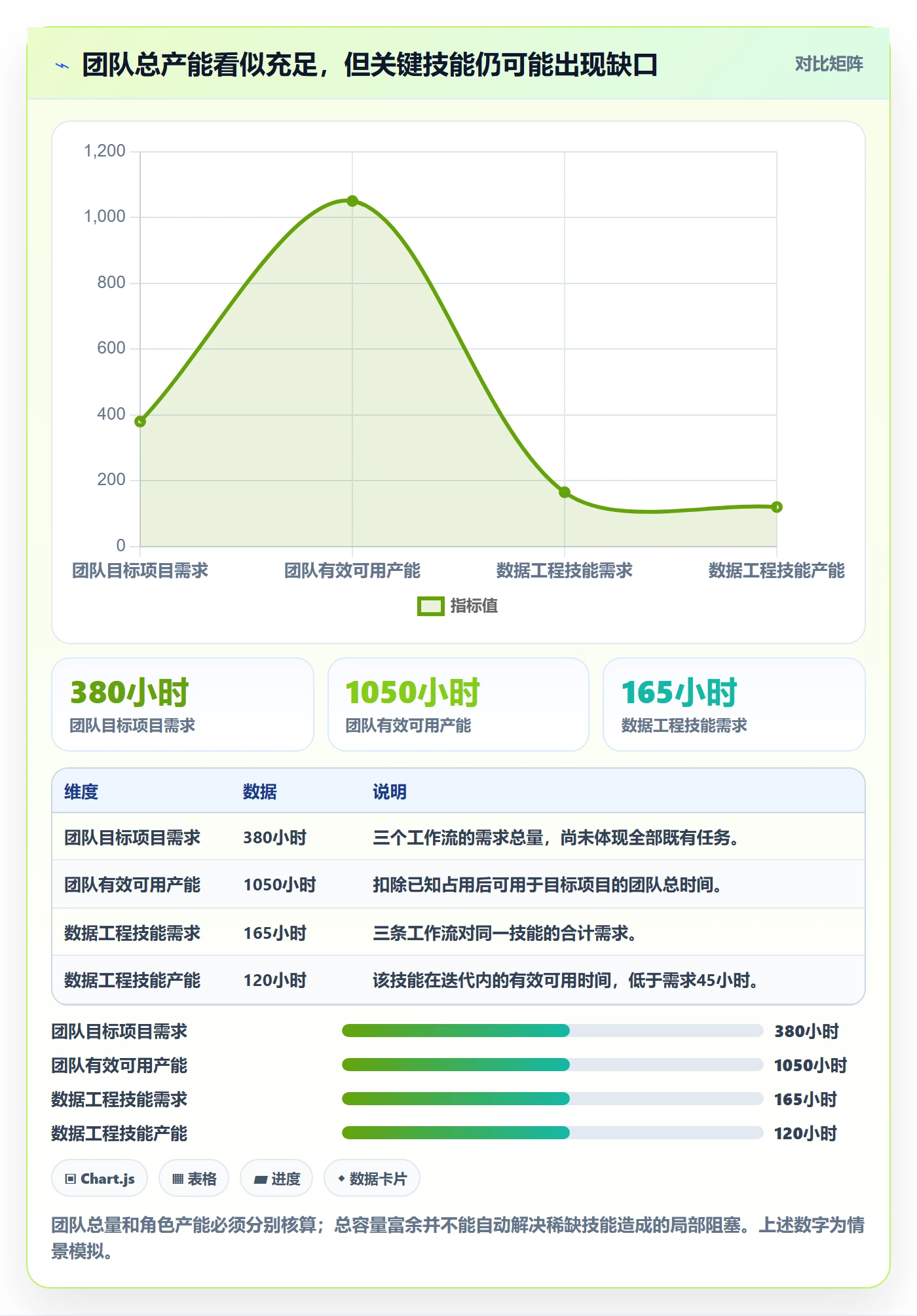This screenshot has height=1316, width=917.
Task: Click the 数据工程技能产能 progress bar
Action: 552,1133
